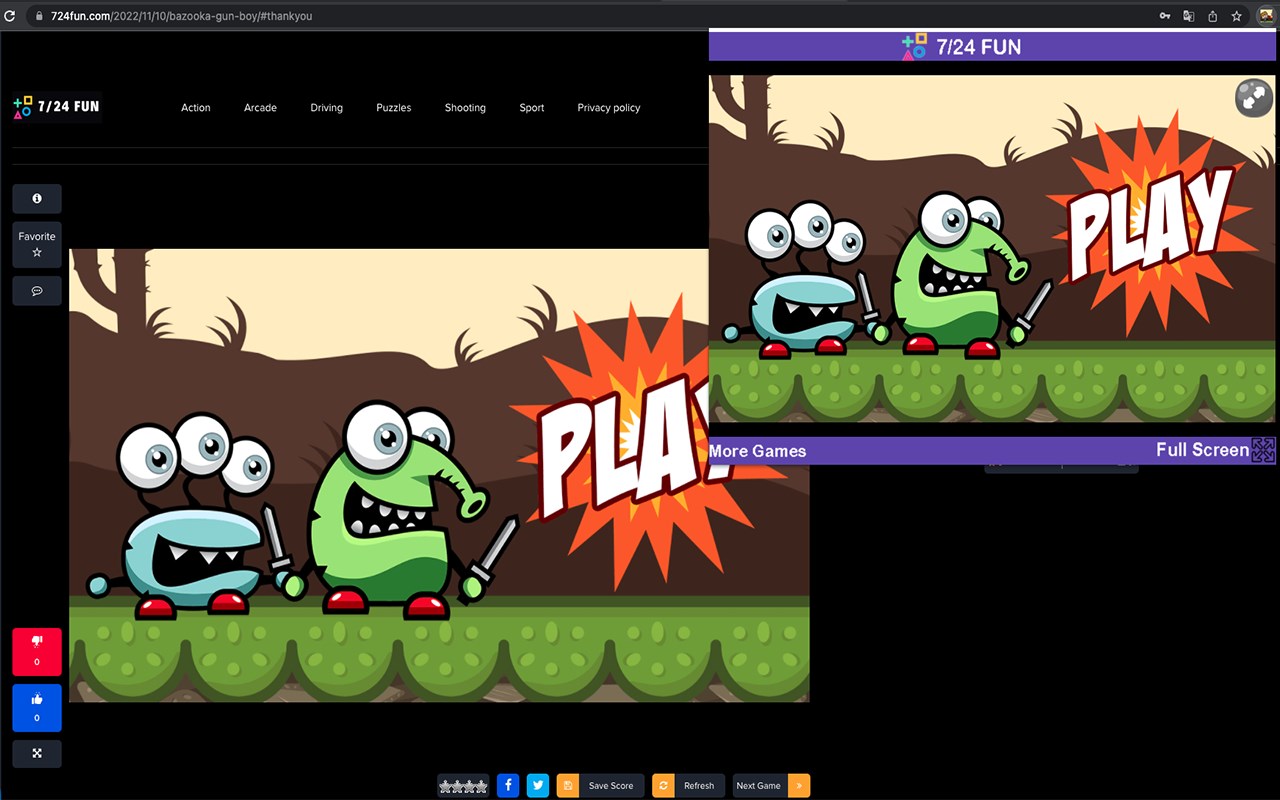Click the expand fullscreen icon in sidebar
The width and height of the screenshot is (1280, 800).
[x=37, y=753]
